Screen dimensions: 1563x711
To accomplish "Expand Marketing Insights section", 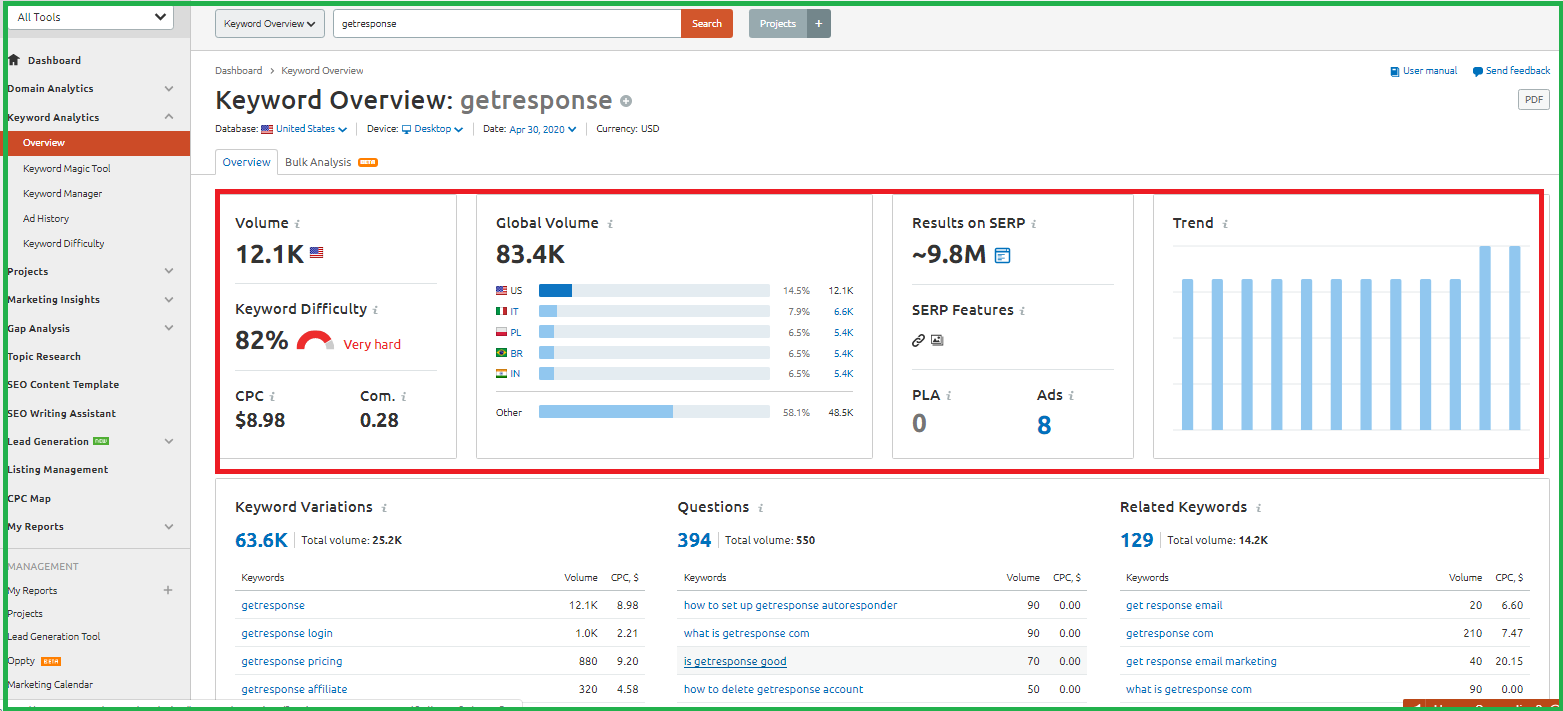I will tap(169, 299).
